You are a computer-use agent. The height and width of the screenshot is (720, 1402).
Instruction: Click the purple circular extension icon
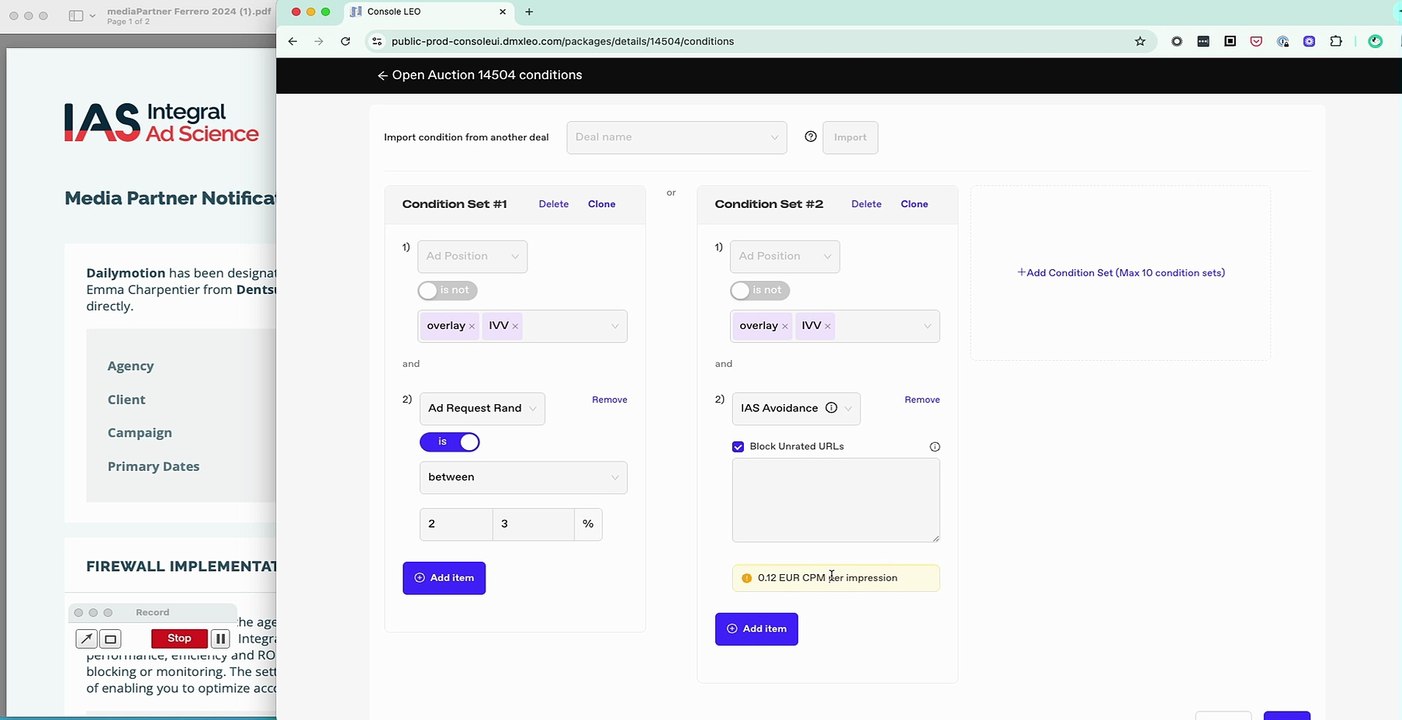[x=1309, y=41]
